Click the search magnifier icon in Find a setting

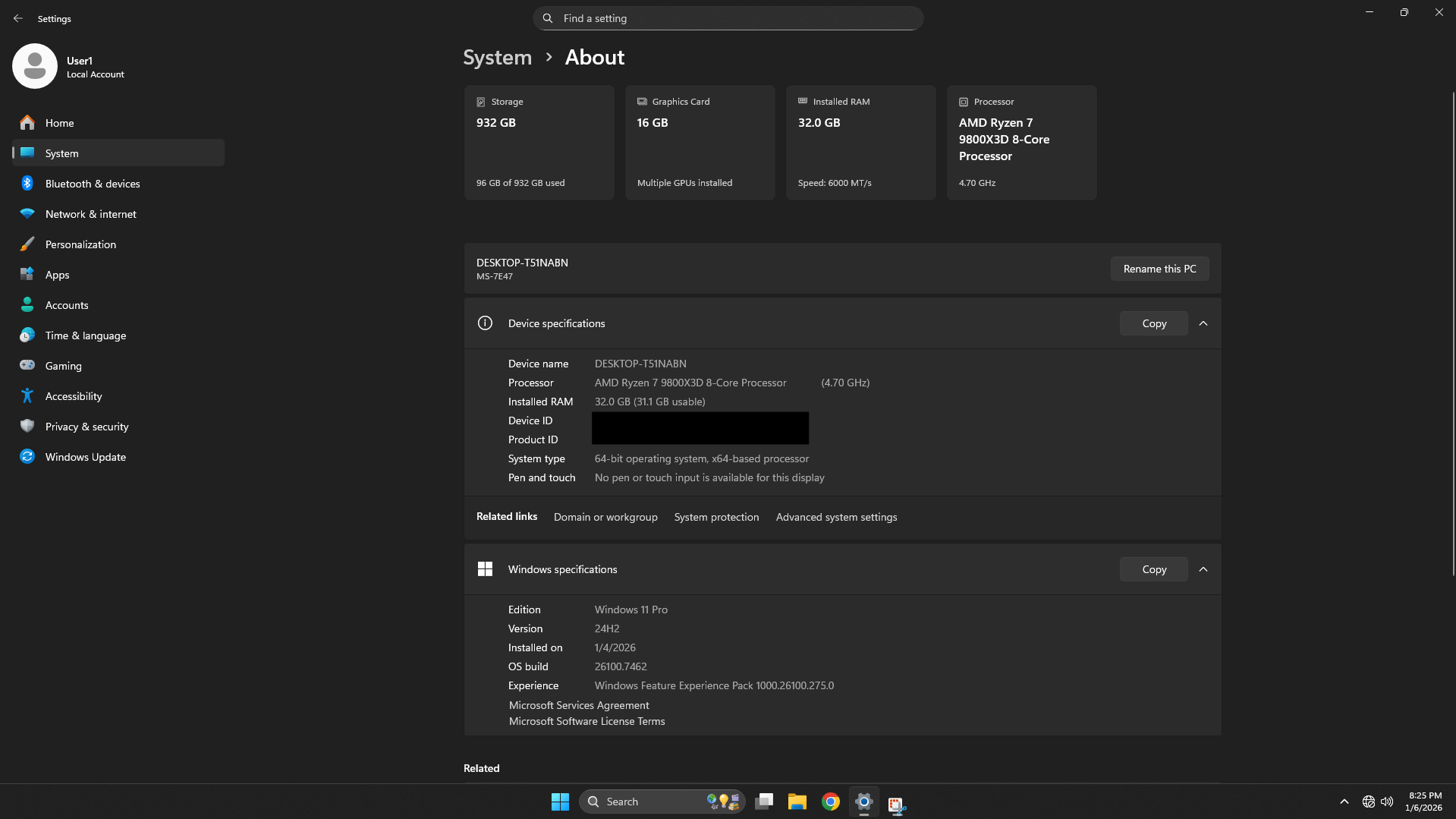pyautogui.click(x=548, y=18)
